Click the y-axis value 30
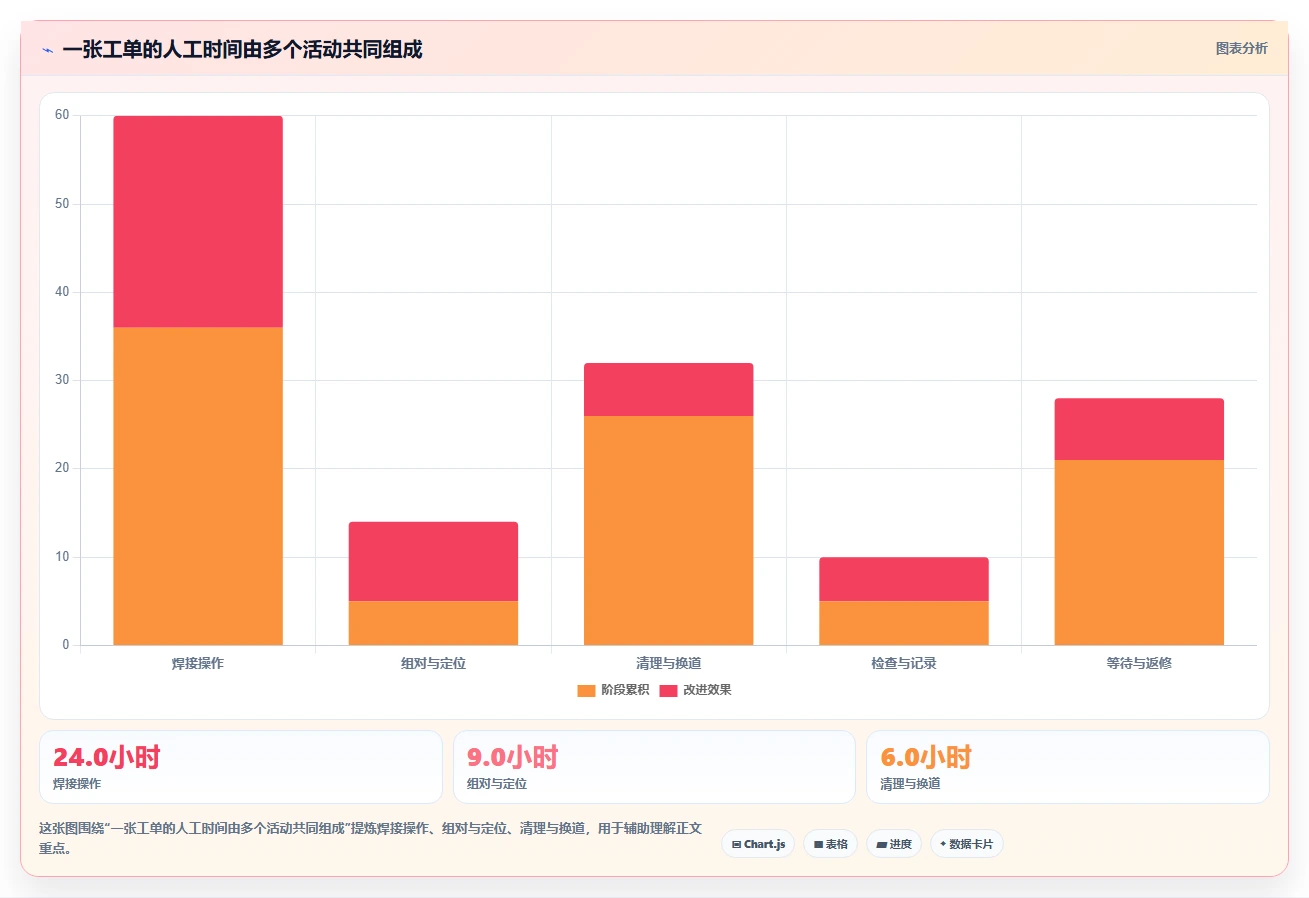 62,380
